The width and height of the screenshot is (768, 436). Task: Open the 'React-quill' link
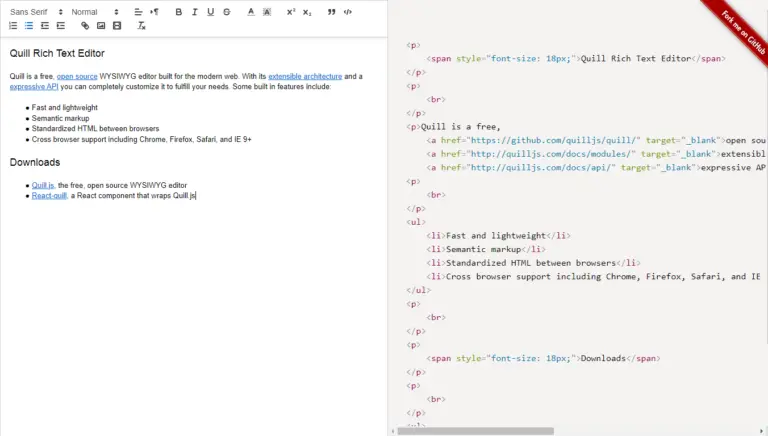(x=49, y=195)
